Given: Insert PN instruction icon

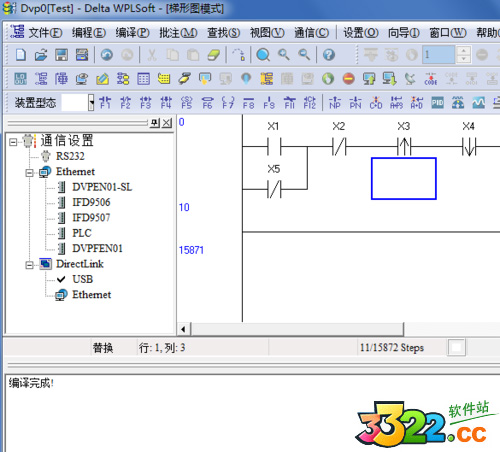Looking at the screenshot, I should [x=355, y=103].
